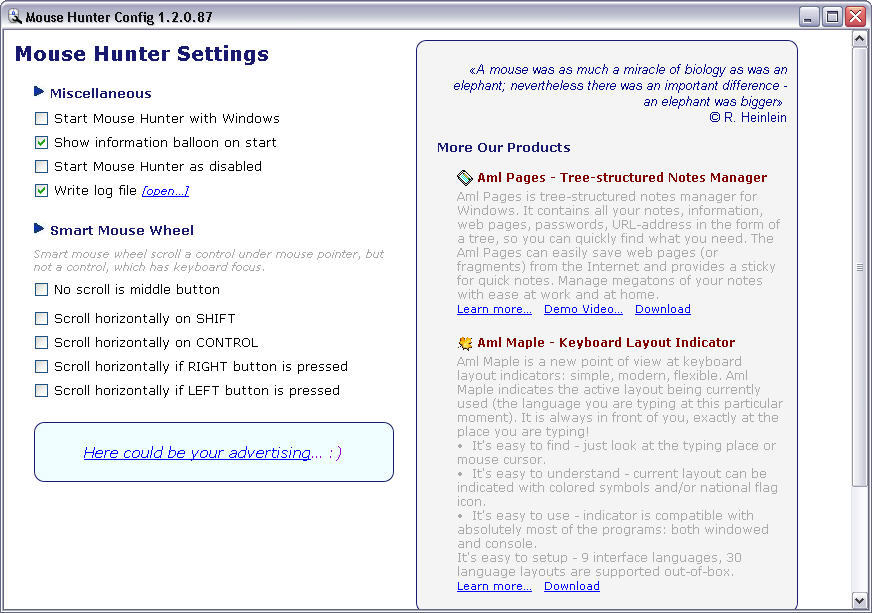Click the Aml Maple leaf icon
Image resolution: width=872 pixels, height=613 pixels.
[x=464, y=343]
